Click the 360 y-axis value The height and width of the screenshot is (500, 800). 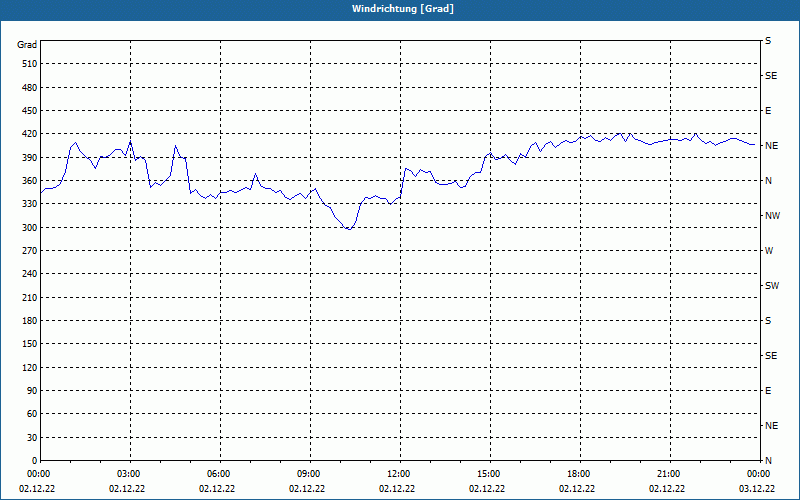pos(29,181)
